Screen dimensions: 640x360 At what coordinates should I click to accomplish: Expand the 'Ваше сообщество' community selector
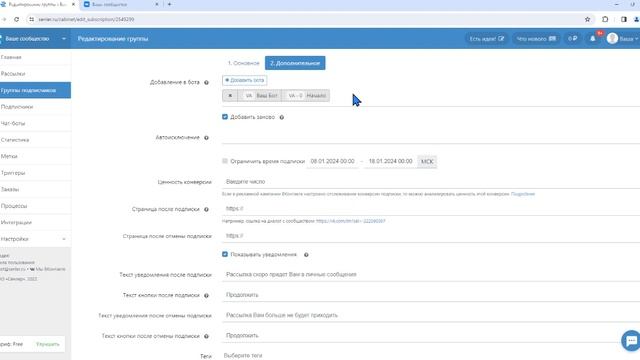click(x=35, y=39)
